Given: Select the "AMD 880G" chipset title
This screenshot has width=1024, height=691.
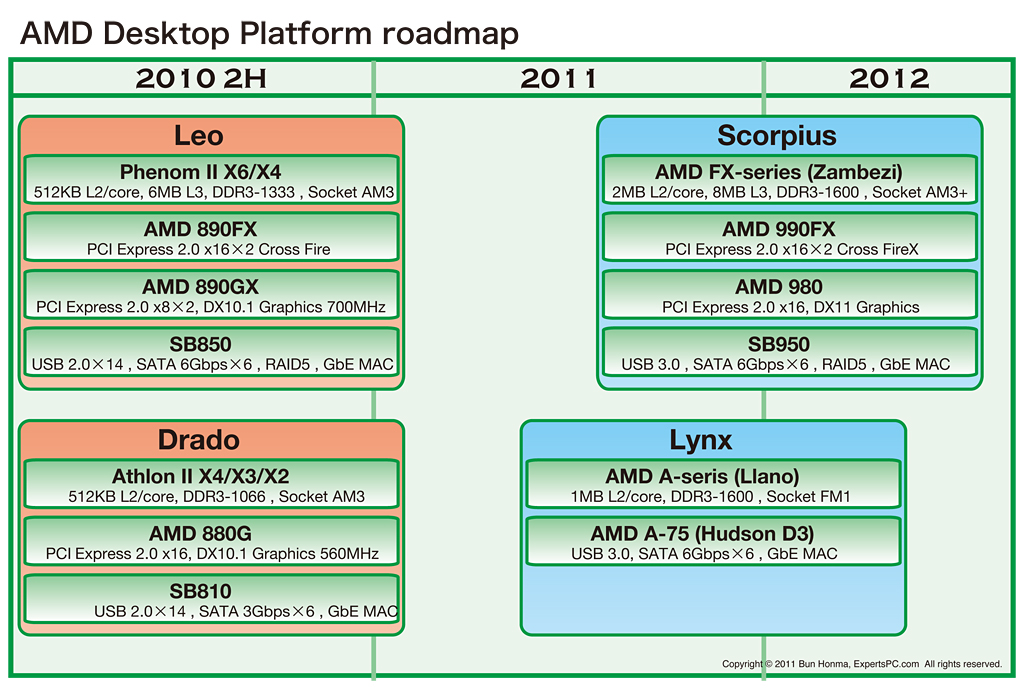Looking at the screenshot, I should [200, 534].
